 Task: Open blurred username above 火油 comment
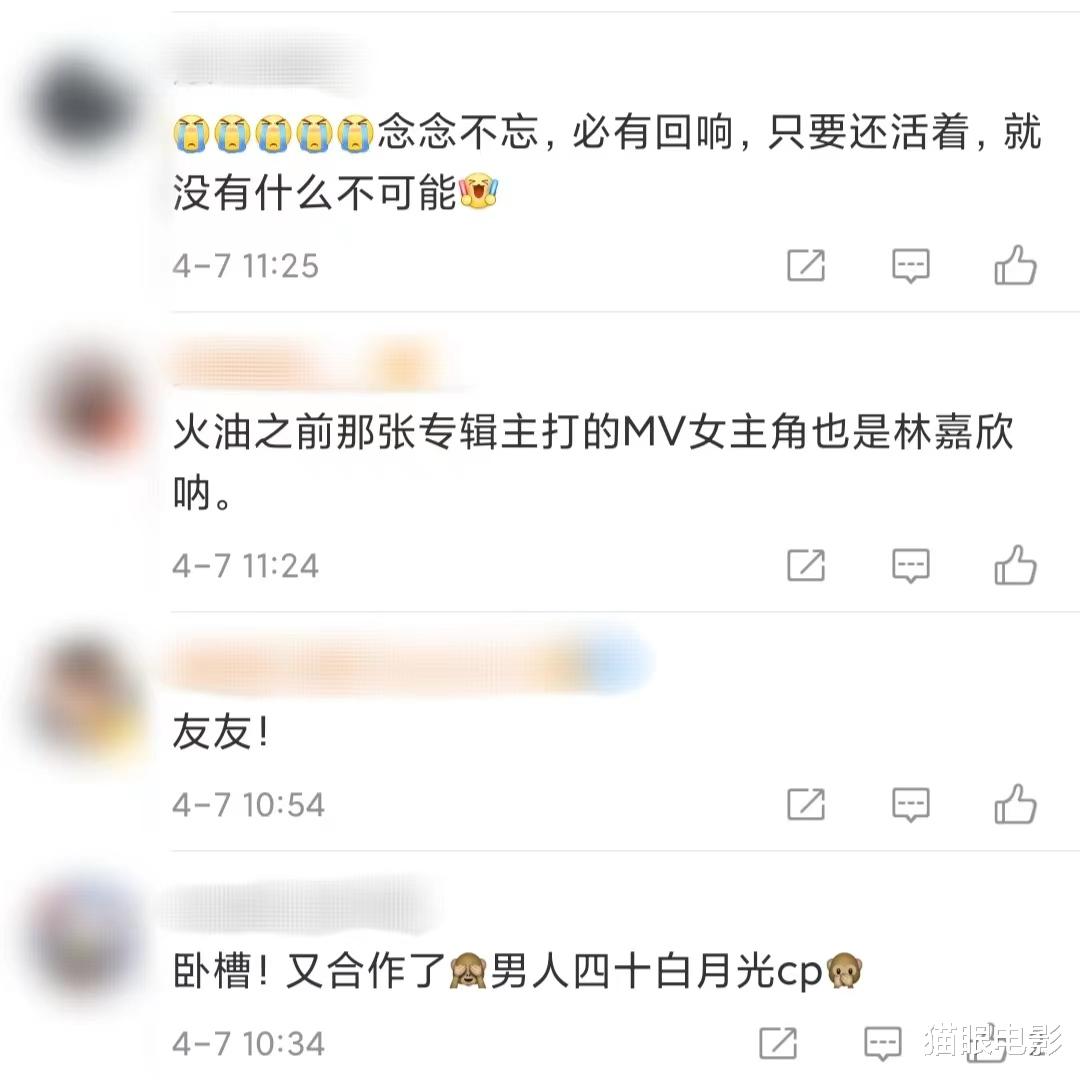(310, 362)
